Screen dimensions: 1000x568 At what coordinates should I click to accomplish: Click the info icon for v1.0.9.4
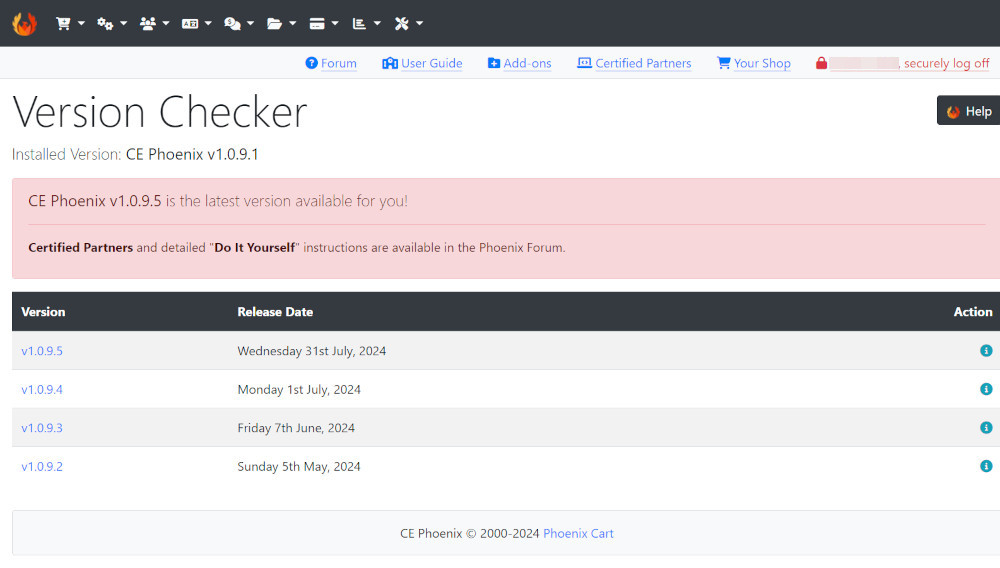click(986, 389)
